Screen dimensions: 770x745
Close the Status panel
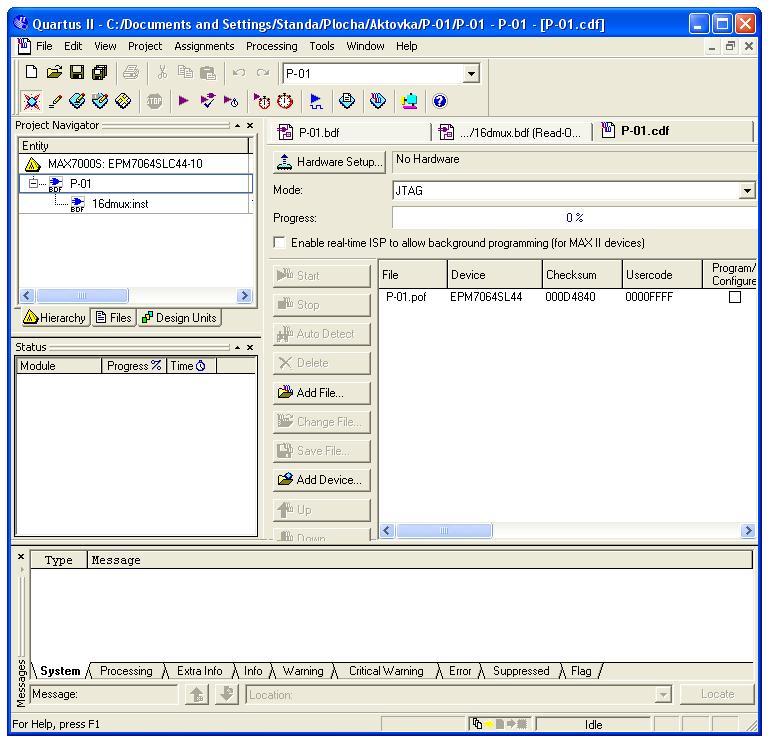250,348
